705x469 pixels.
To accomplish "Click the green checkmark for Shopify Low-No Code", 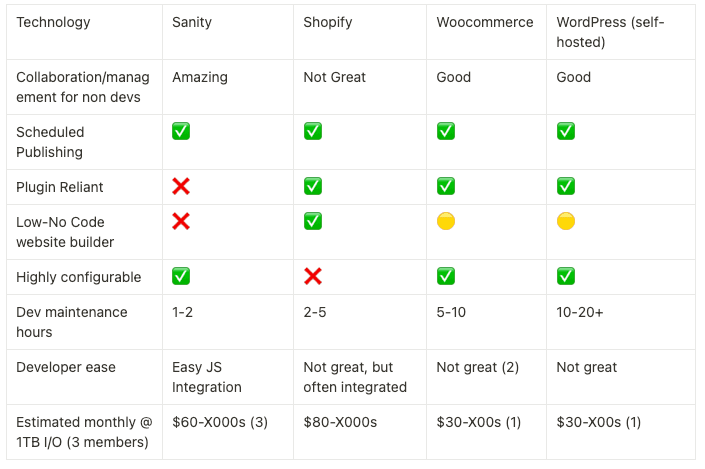I will 313,221.
